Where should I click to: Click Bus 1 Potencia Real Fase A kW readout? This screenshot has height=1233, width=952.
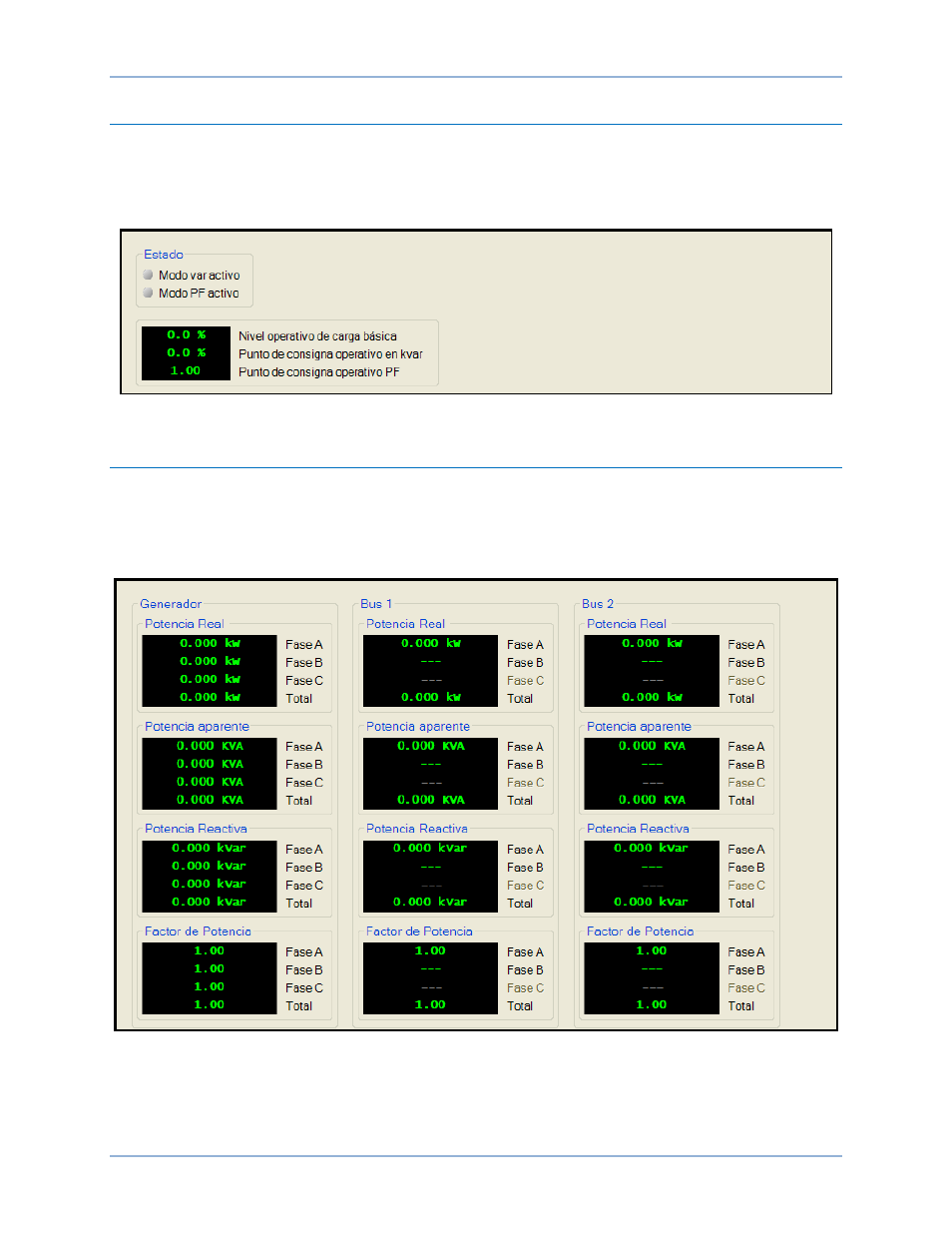(x=431, y=644)
